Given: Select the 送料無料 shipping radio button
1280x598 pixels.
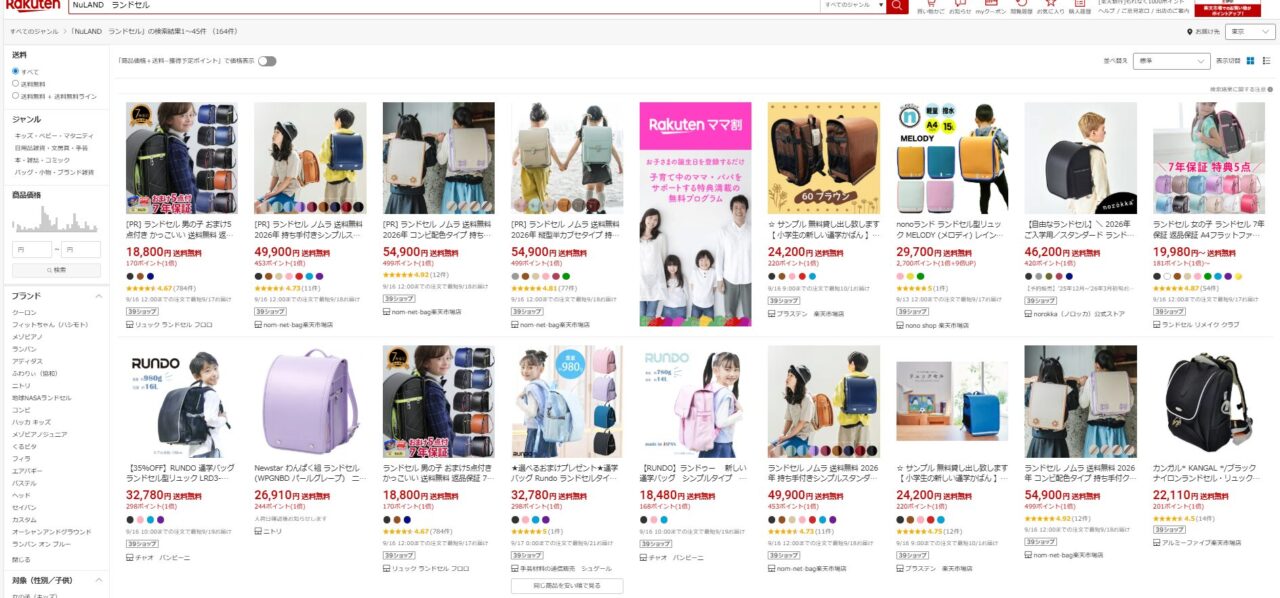Looking at the screenshot, I should coord(16,84).
